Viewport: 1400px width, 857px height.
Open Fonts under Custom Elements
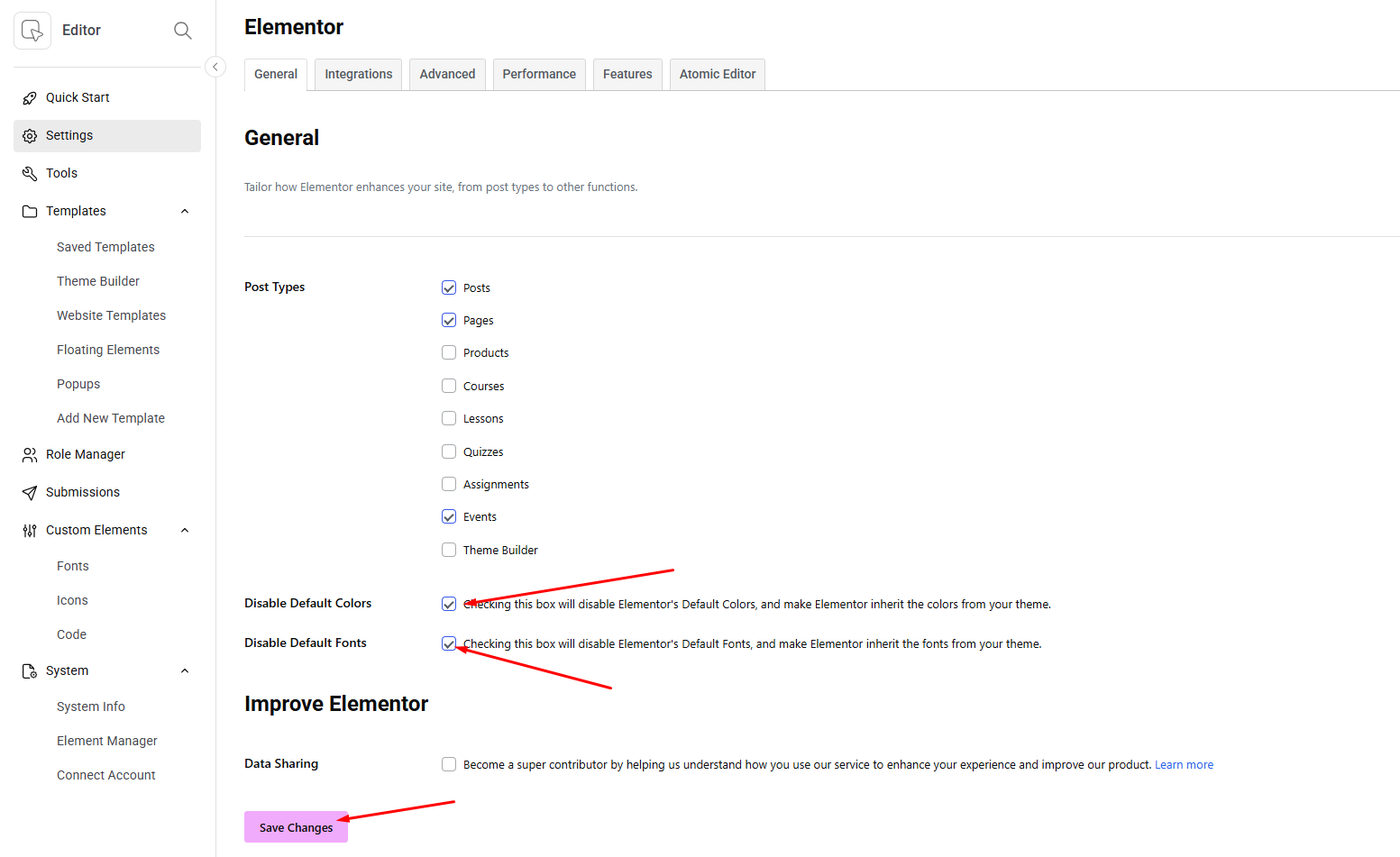73,566
